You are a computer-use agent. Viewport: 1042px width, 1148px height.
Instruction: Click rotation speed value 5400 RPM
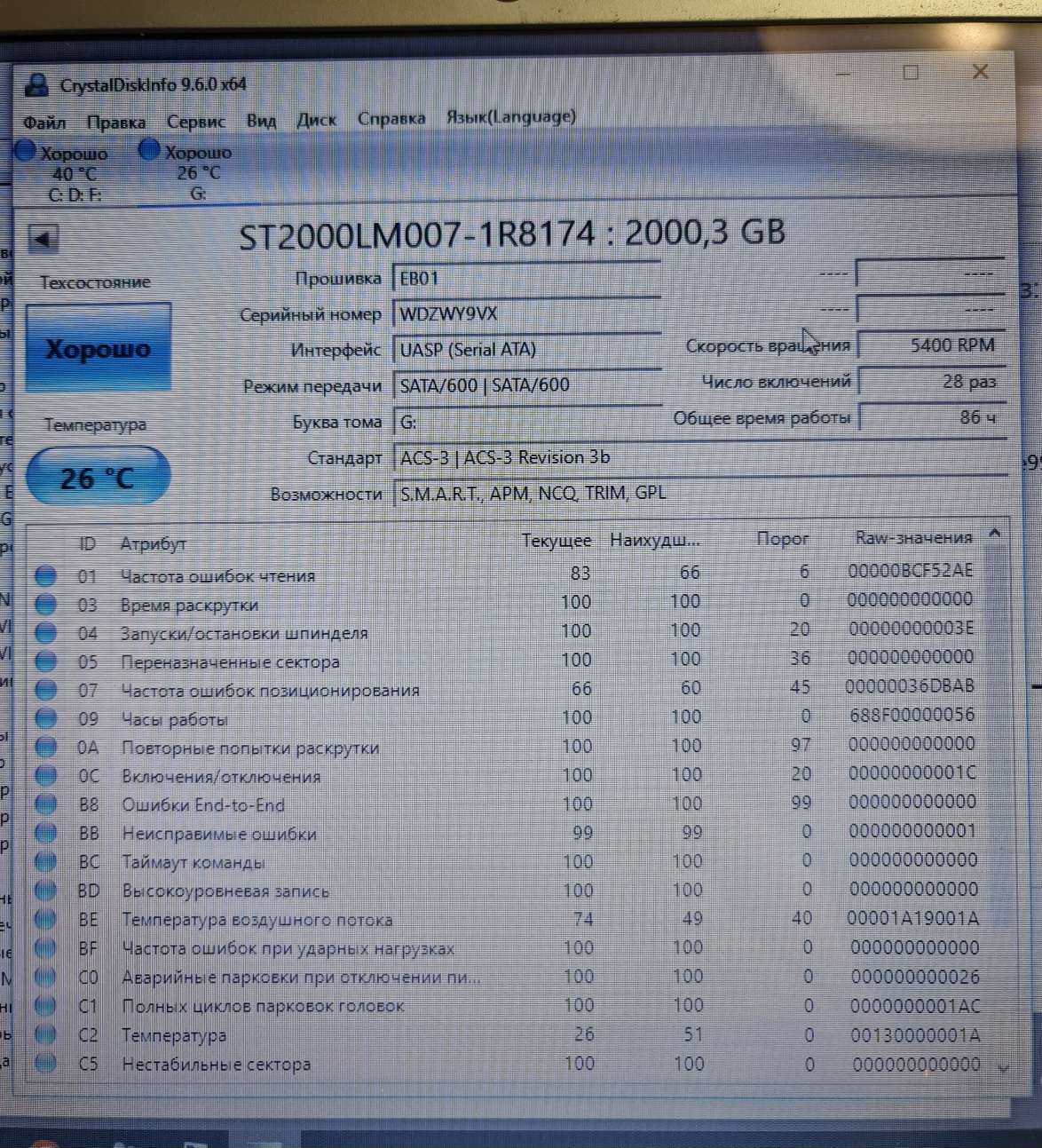click(931, 345)
